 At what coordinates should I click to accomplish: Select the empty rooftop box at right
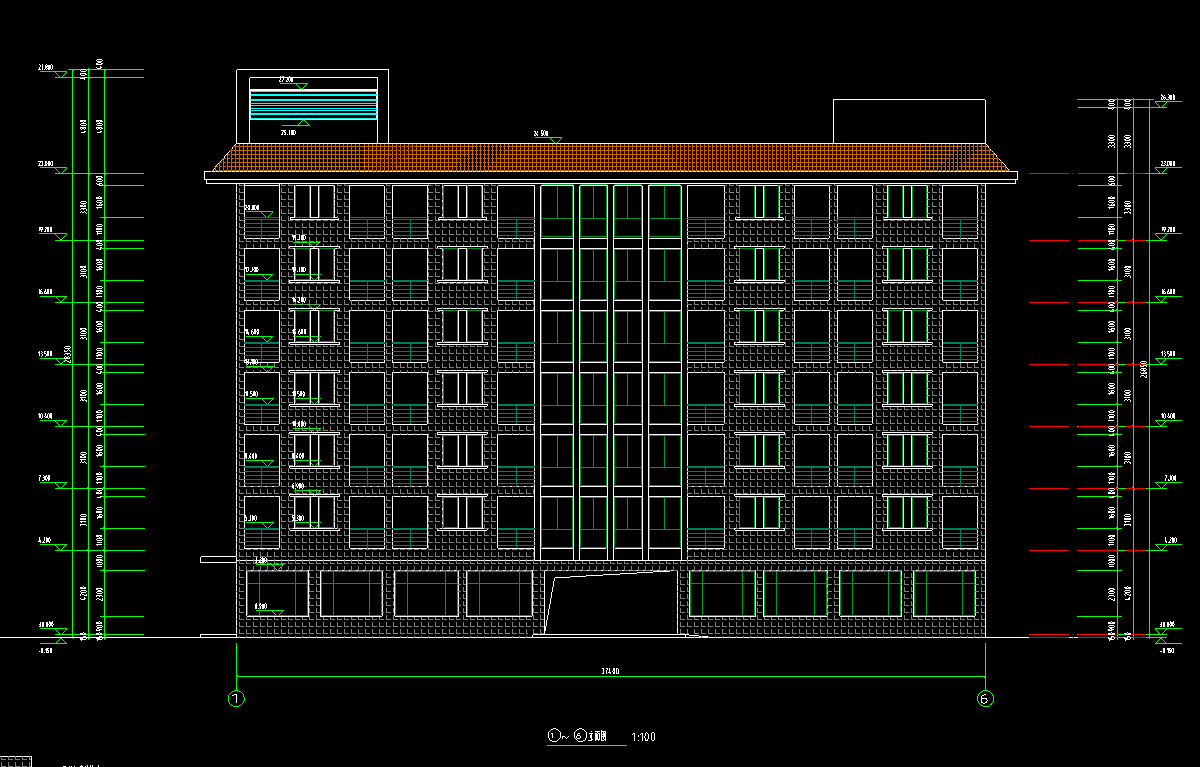908,121
